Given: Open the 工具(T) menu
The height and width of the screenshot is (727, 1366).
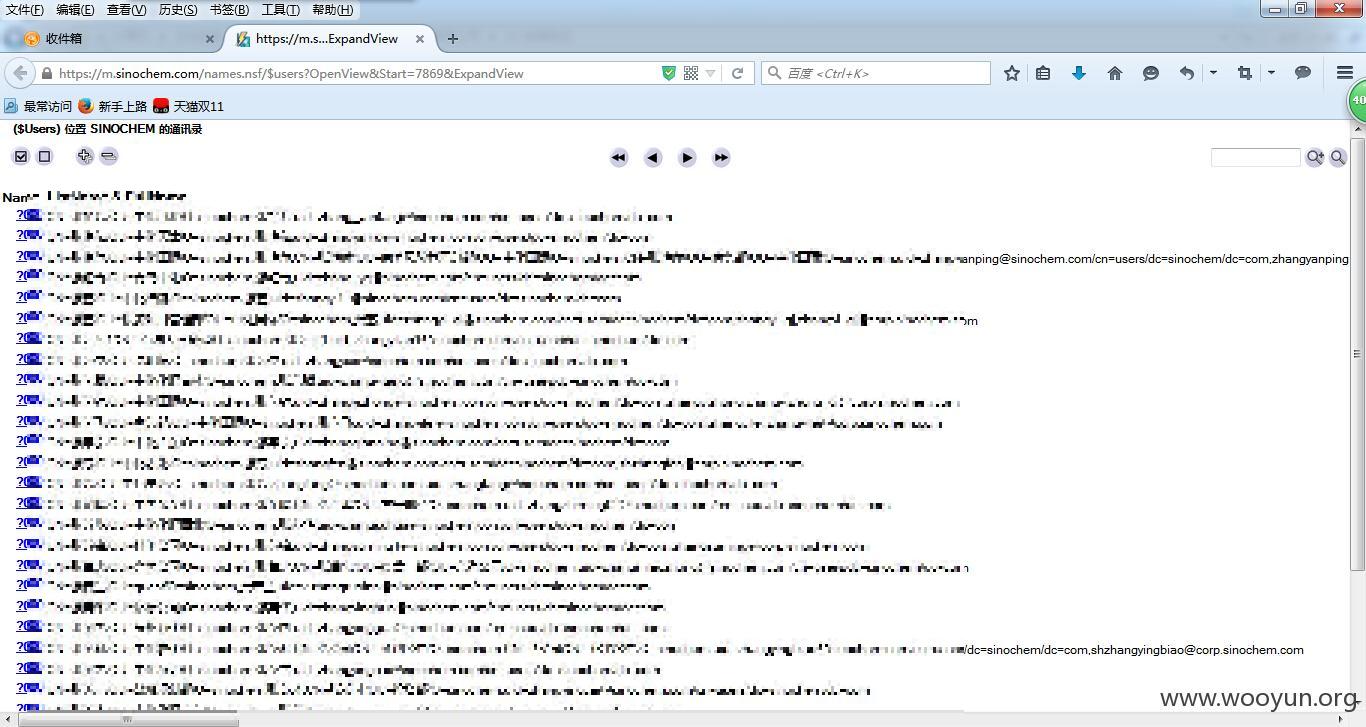Looking at the screenshot, I should [x=280, y=10].
